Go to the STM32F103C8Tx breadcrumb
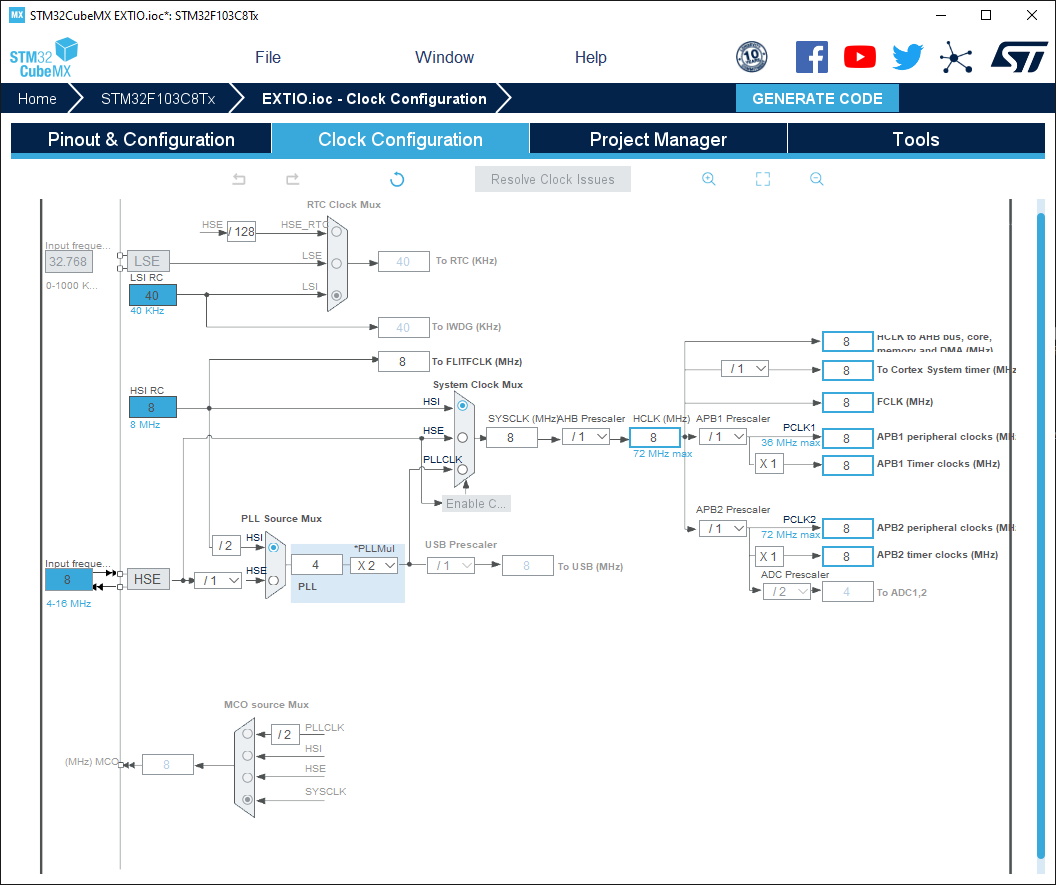Screen dimensions: 1056x885 [x=158, y=99]
